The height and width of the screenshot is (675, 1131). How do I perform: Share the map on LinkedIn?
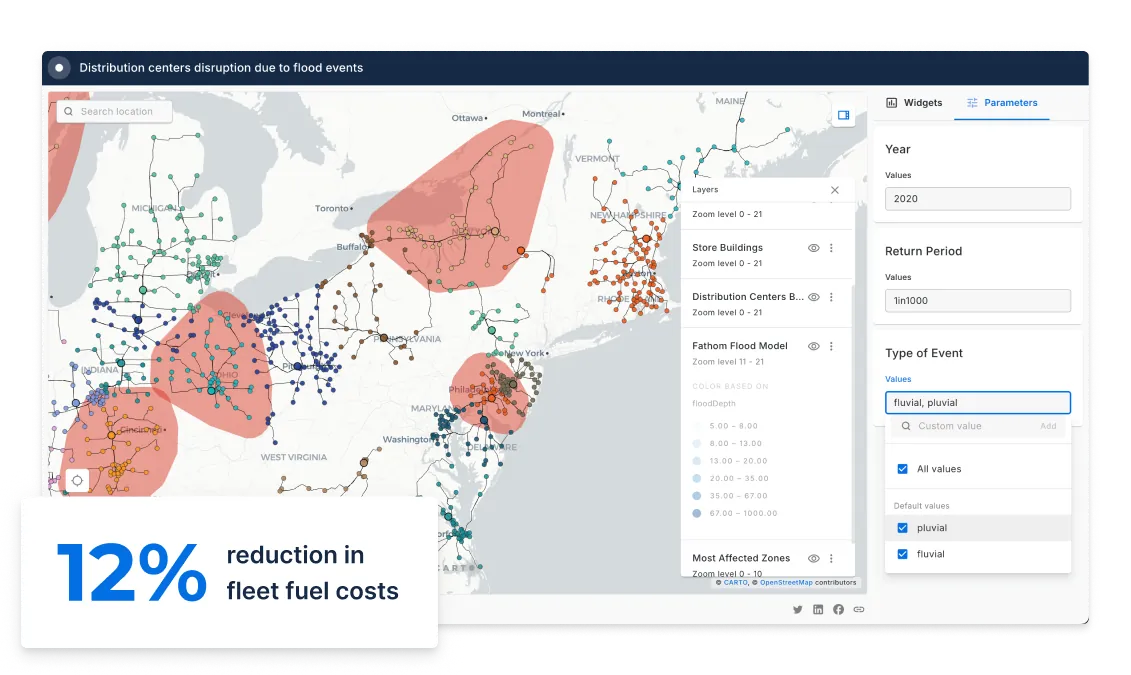click(818, 609)
